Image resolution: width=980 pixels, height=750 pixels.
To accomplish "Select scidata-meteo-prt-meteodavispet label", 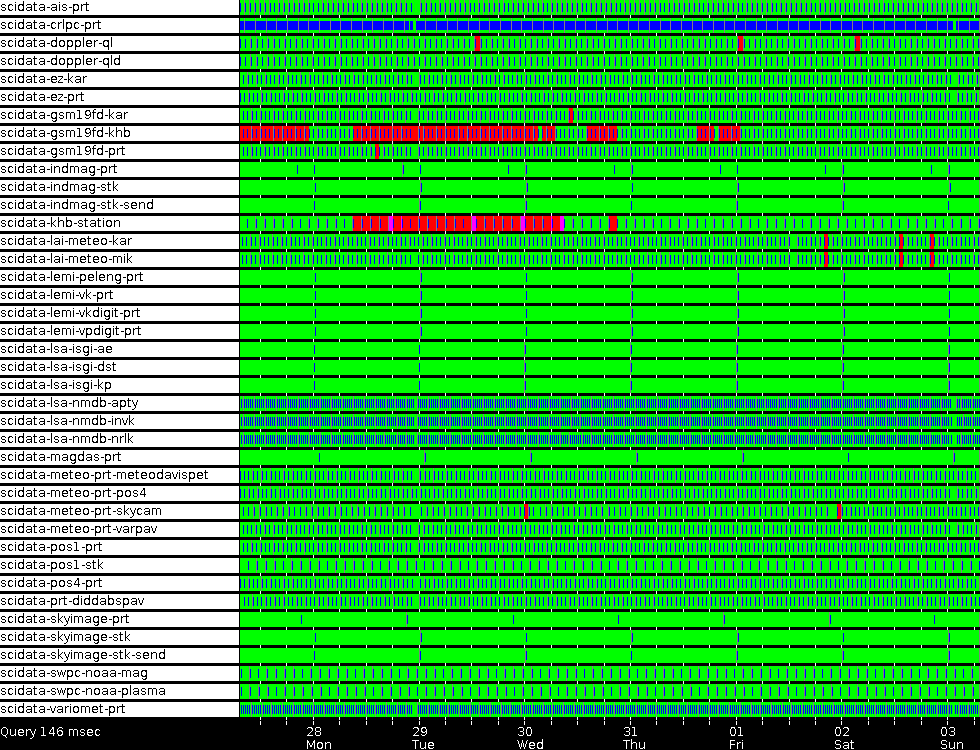I will tap(104, 475).
